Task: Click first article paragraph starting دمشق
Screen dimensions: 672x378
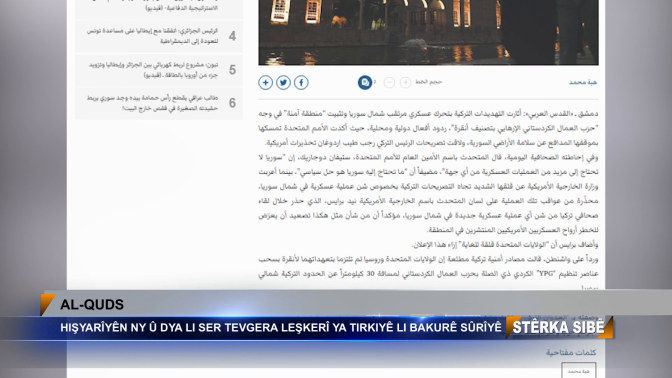Action: [428, 128]
